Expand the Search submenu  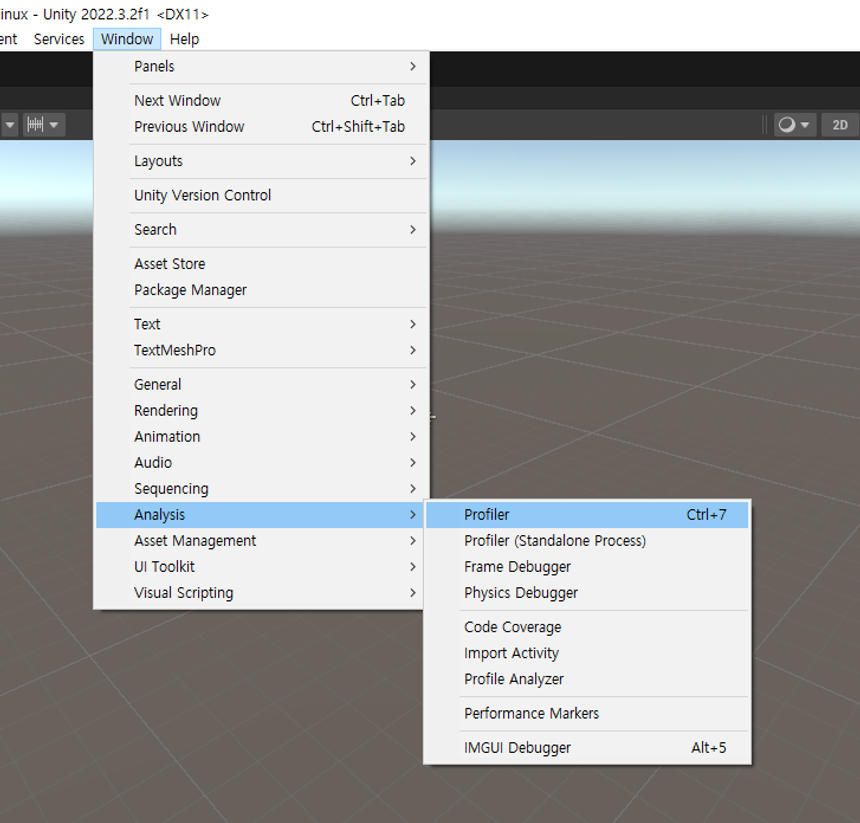pyautogui.click(x=259, y=230)
